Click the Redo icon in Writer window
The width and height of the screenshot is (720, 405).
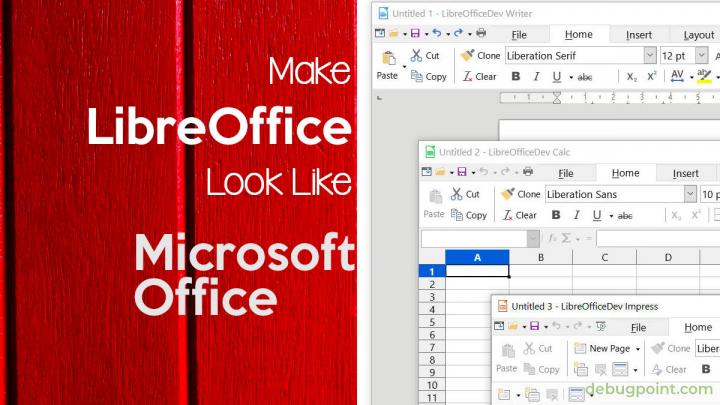pyautogui.click(x=458, y=33)
